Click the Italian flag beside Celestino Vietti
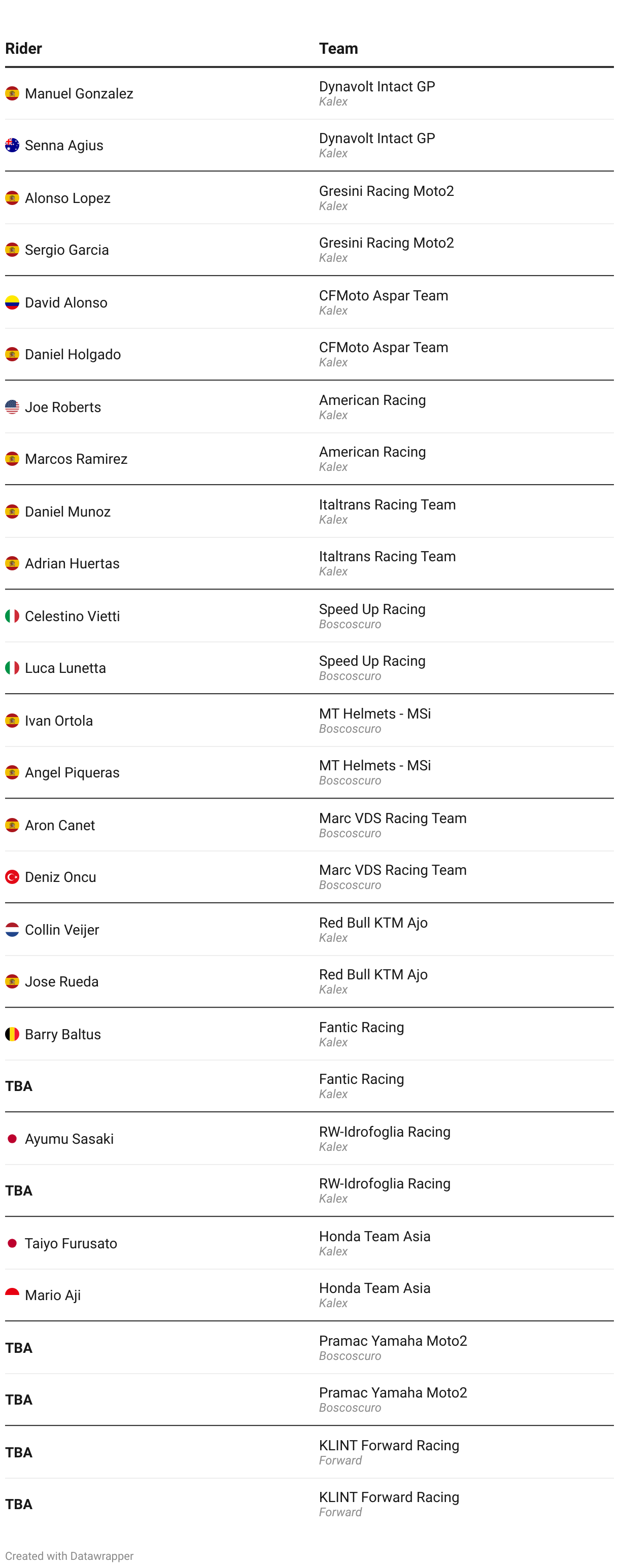Screen dimensions: 619x1568 [x=12, y=616]
